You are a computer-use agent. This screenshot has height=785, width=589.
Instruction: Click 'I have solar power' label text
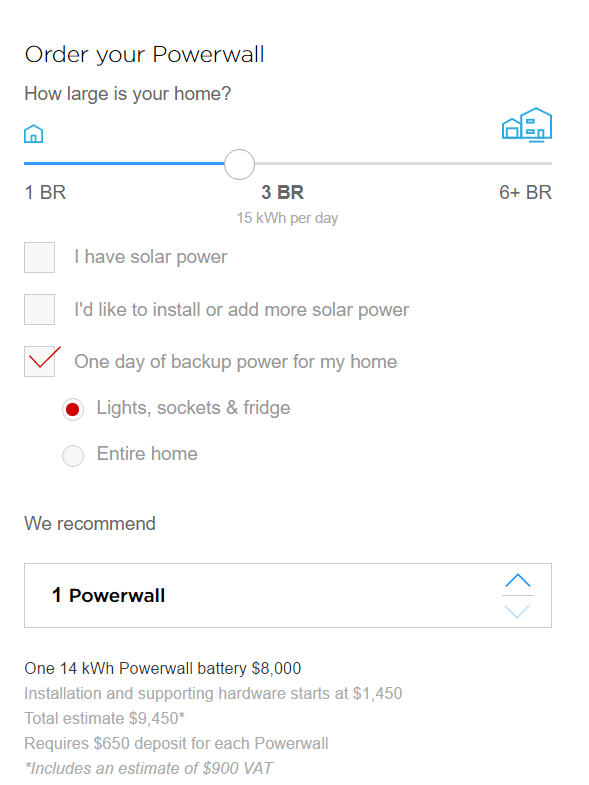pyautogui.click(x=151, y=257)
